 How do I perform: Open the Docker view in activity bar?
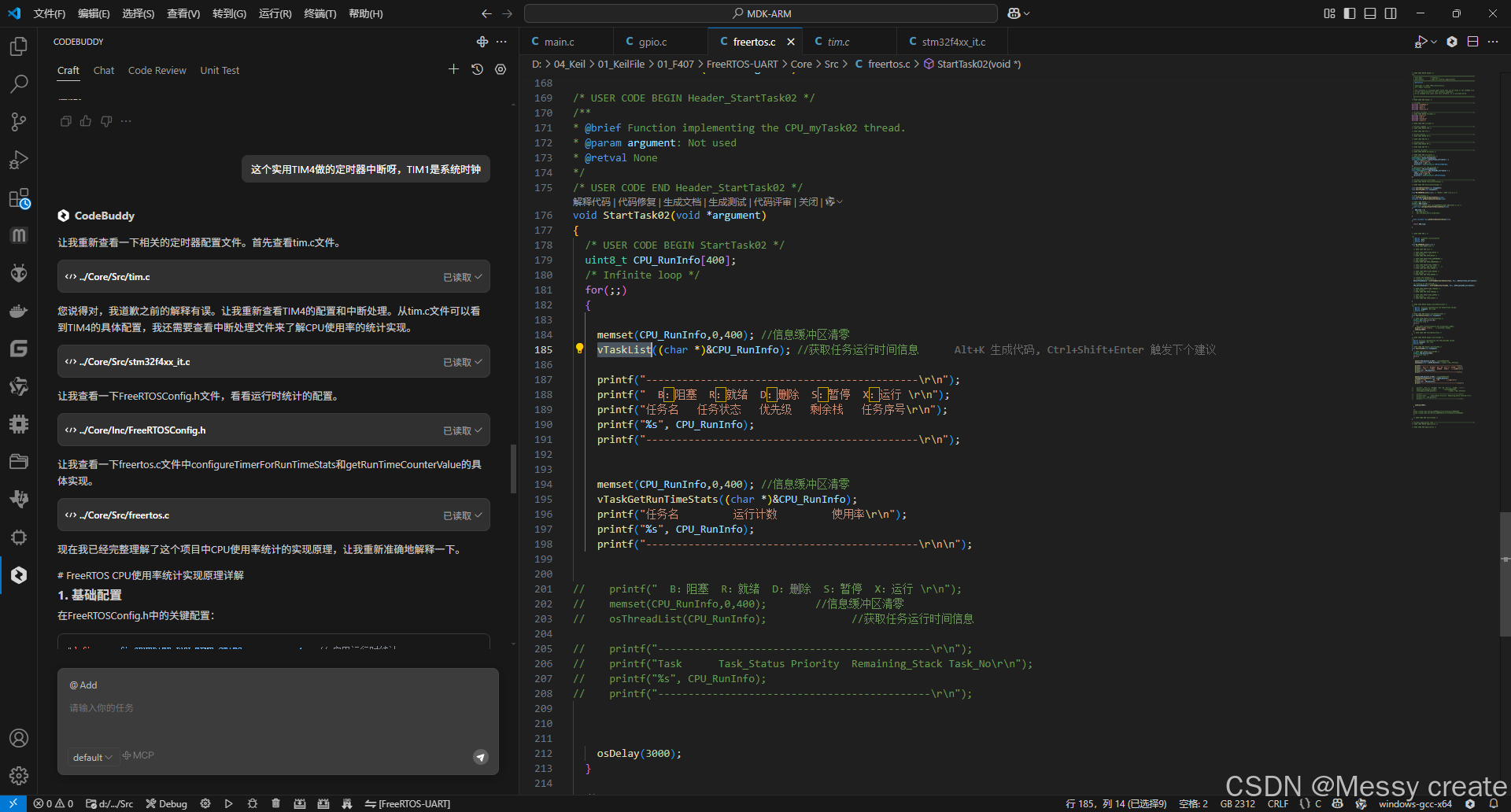[x=19, y=311]
